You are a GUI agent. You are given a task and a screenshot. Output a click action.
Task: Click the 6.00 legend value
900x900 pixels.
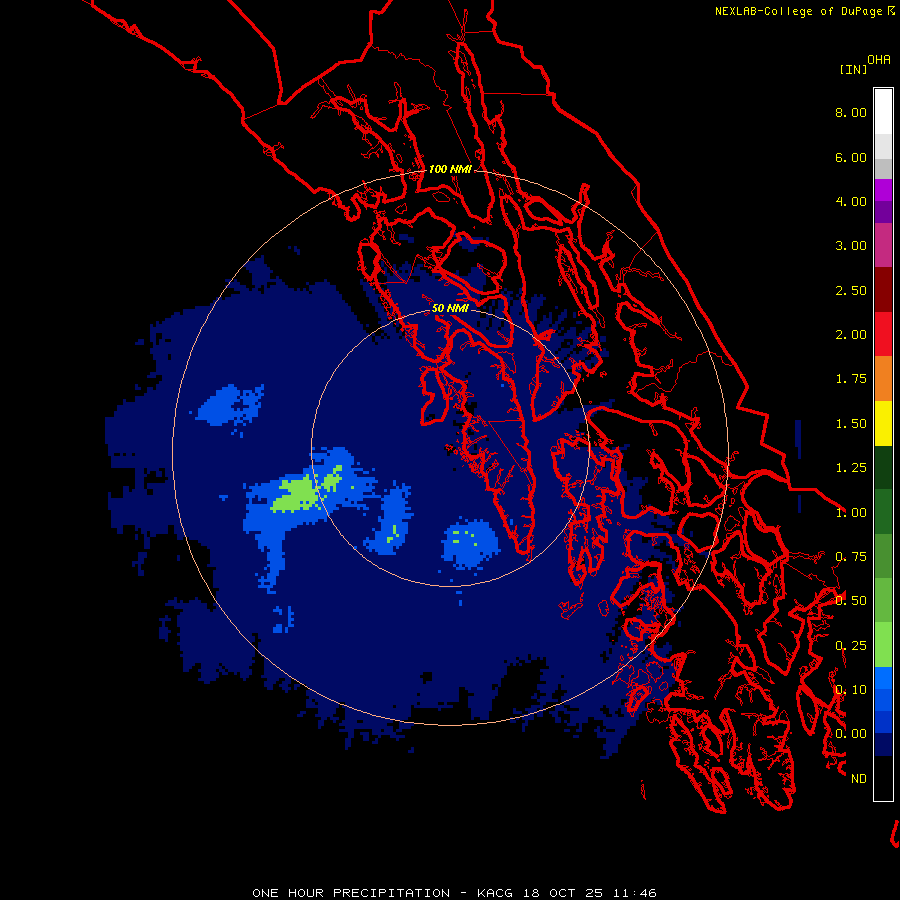click(x=851, y=157)
